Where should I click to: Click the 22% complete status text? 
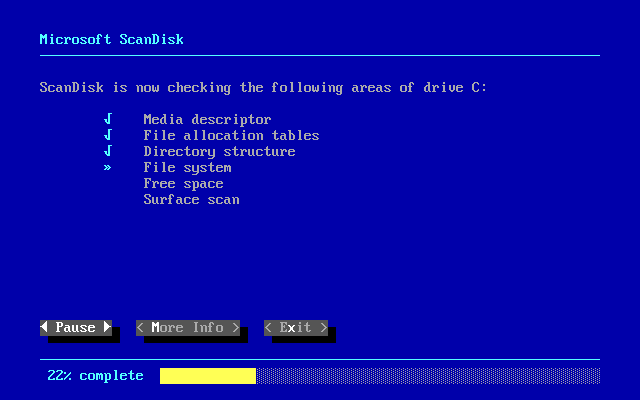96,376
